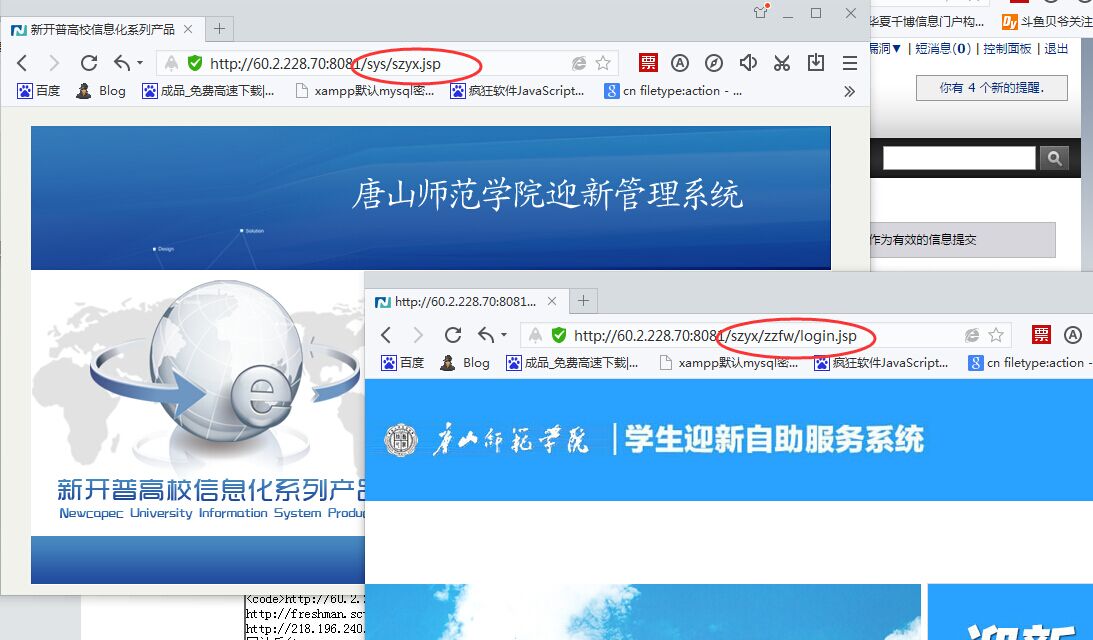Screen dimensions: 1093x640
Task: Click skin shirt icon in the szyx.jsp title bar
Action: coord(760,12)
